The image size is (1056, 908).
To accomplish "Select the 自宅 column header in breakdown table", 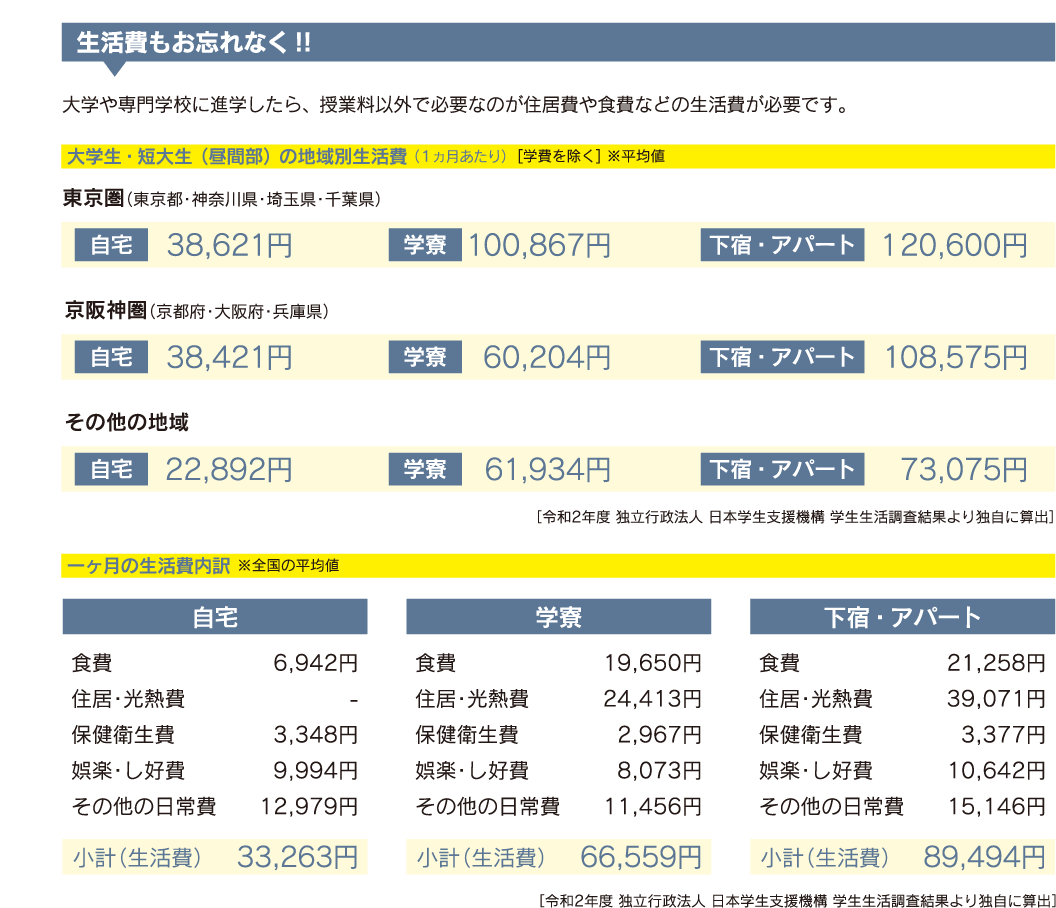I will pos(215,617).
